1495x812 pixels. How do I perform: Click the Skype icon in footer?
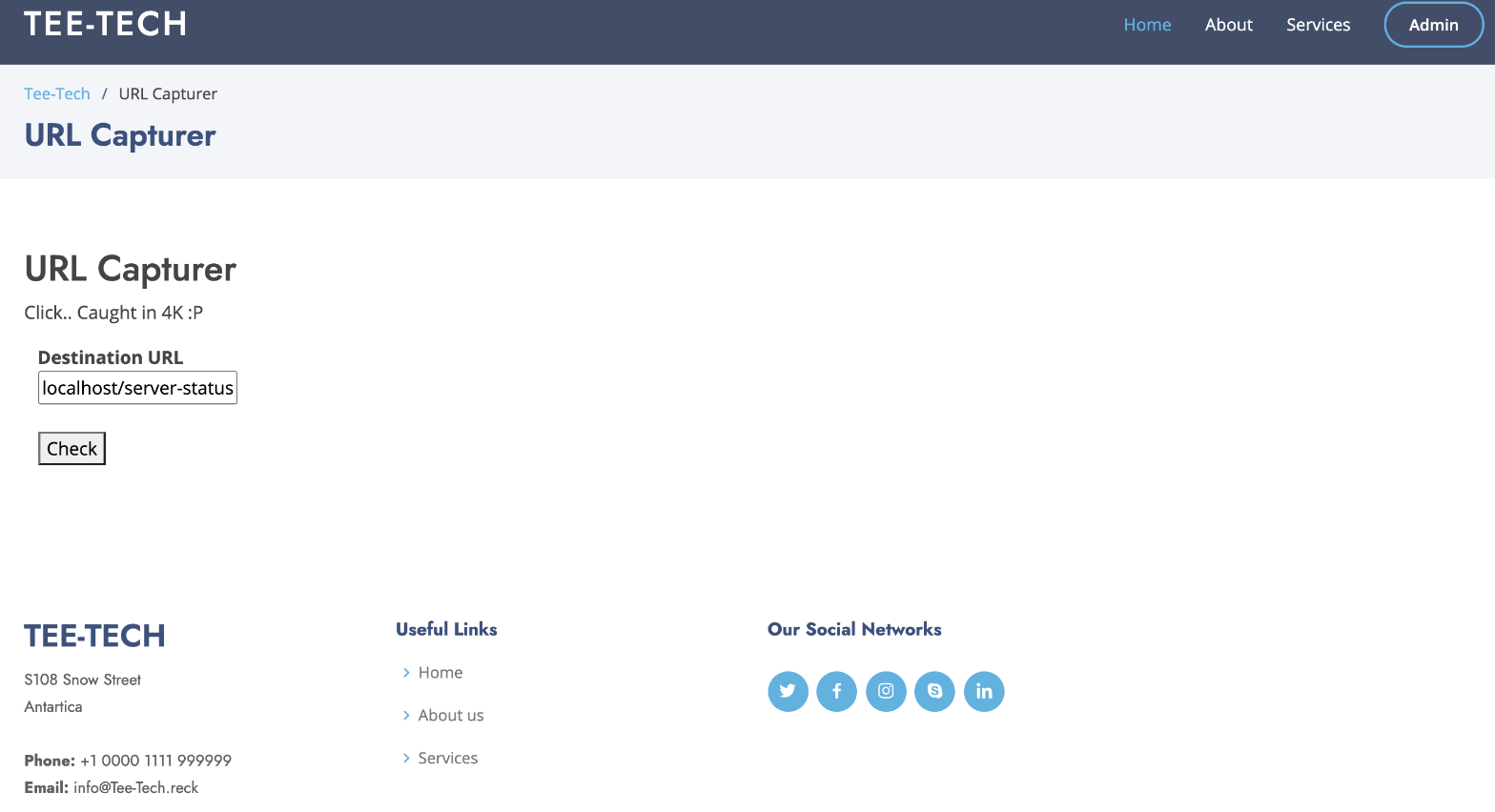(934, 691)
